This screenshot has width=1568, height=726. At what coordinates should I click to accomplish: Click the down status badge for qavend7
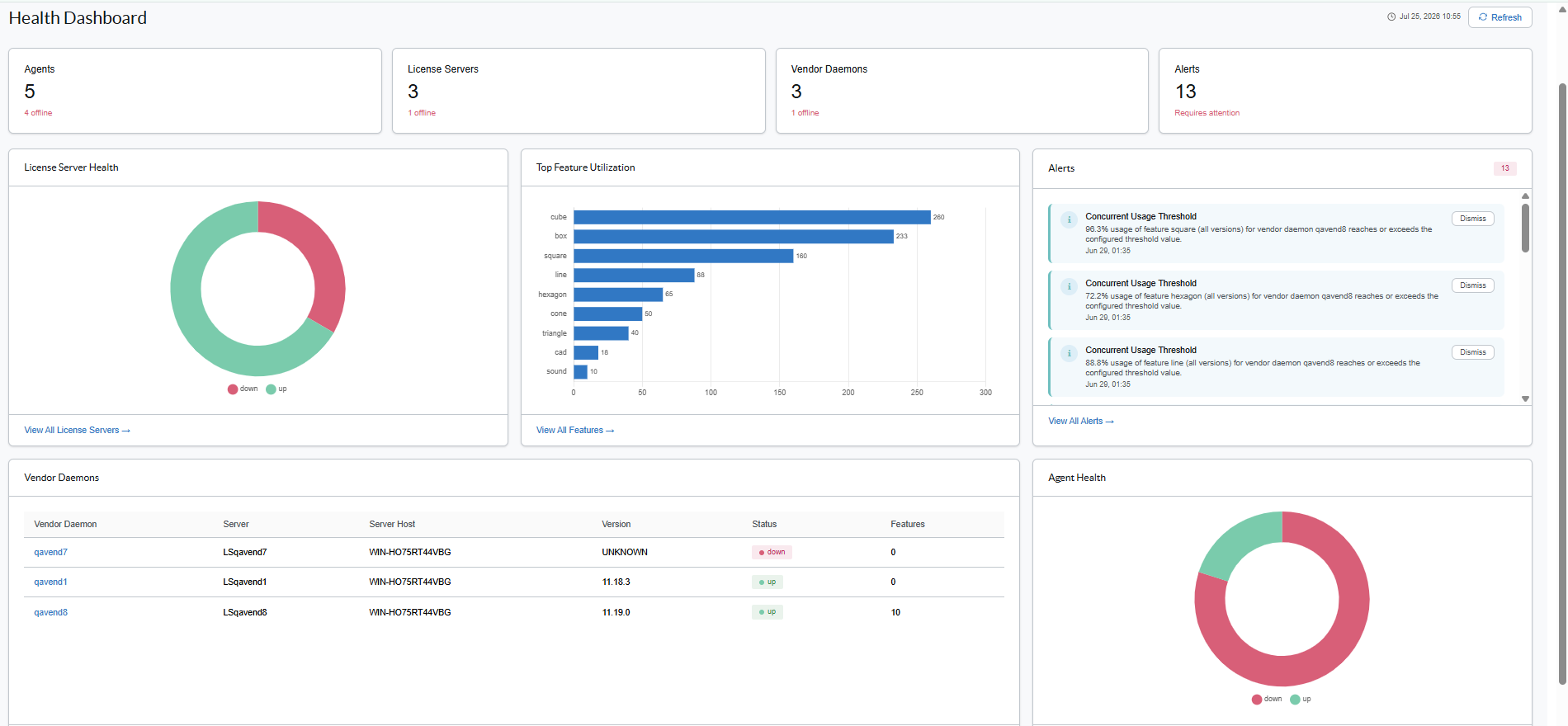(x=772, y=553)
